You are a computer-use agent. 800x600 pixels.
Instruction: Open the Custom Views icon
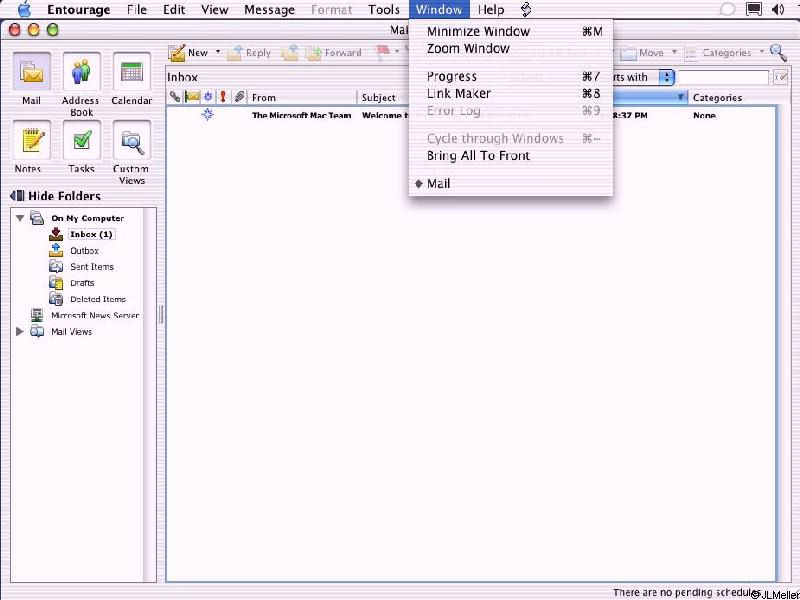(132, 141)
